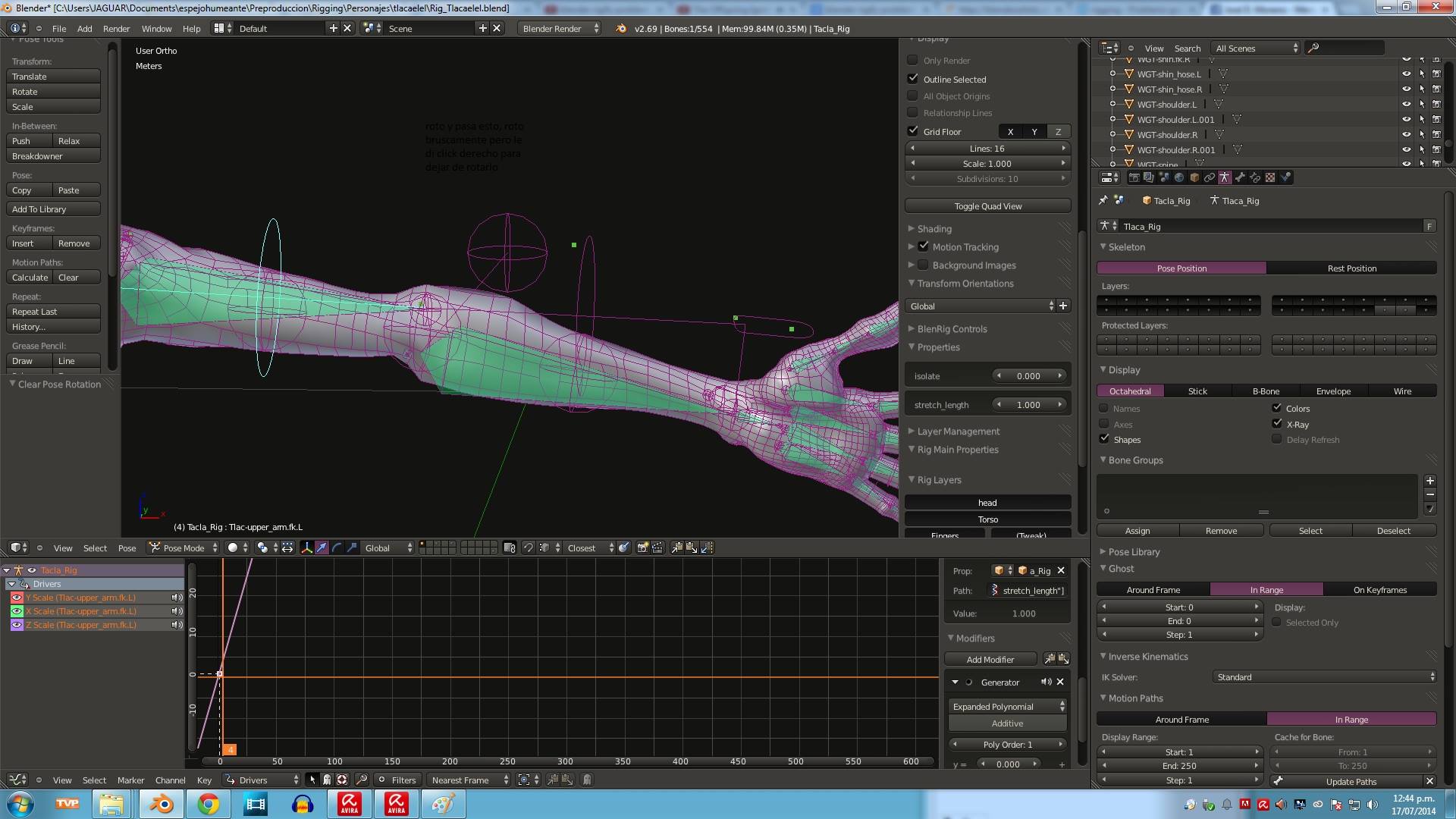This screenshot has width=1456, height=819.
Task: Click the pin icon beside Tacla_Rig
Action: coord(1103,201)
